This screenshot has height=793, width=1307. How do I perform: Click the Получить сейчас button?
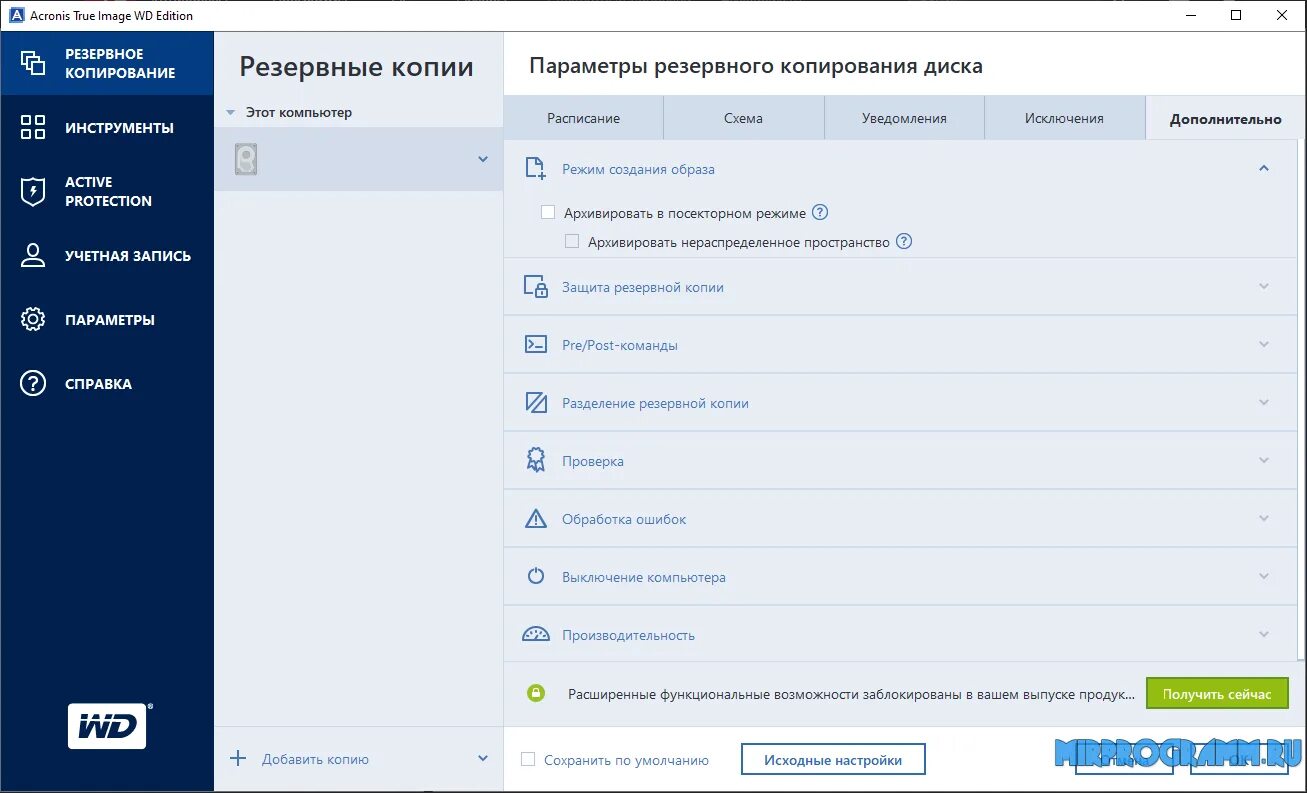(x=1217, y=693)
